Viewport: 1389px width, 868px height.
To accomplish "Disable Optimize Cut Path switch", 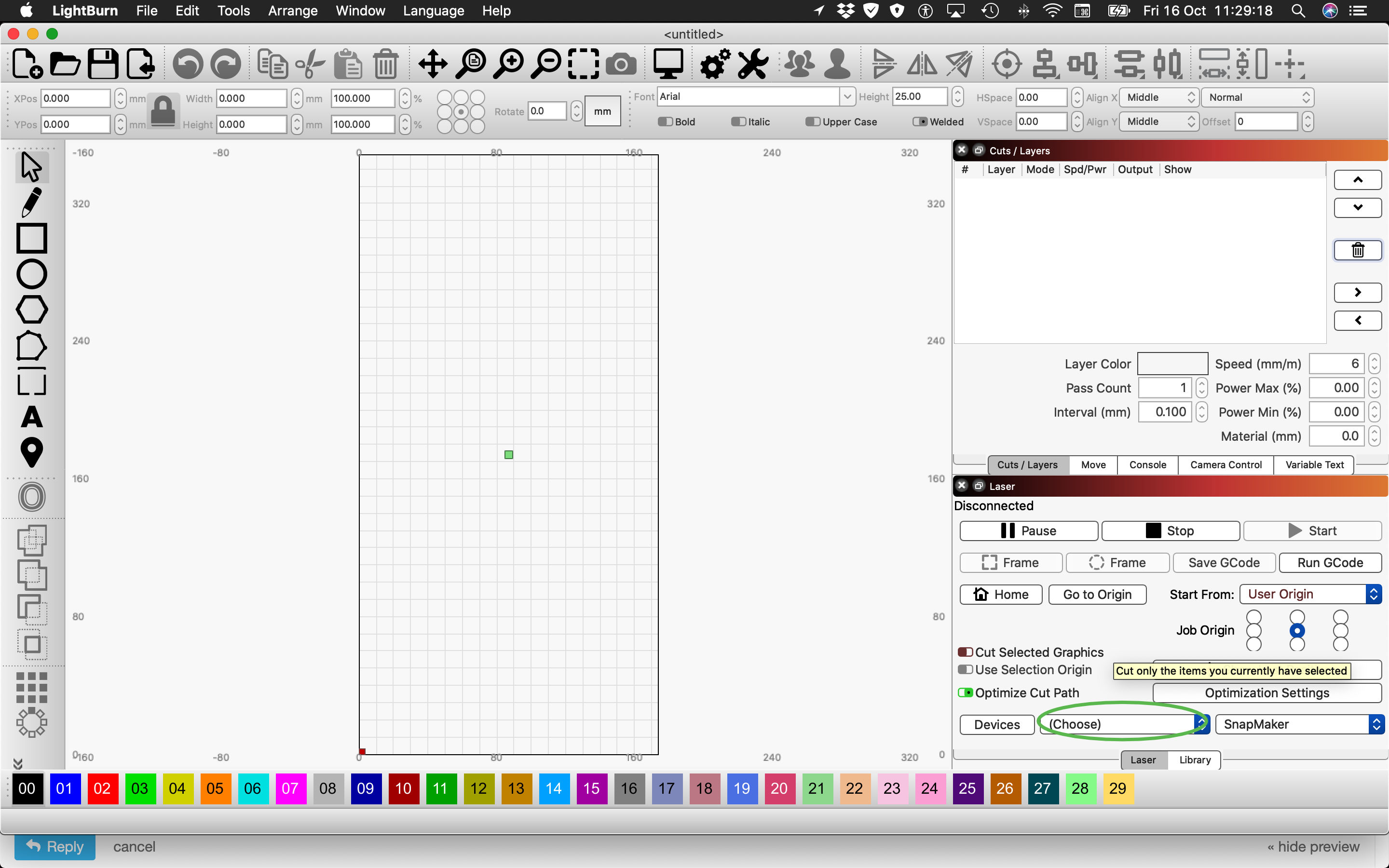I will pos(966,693).
